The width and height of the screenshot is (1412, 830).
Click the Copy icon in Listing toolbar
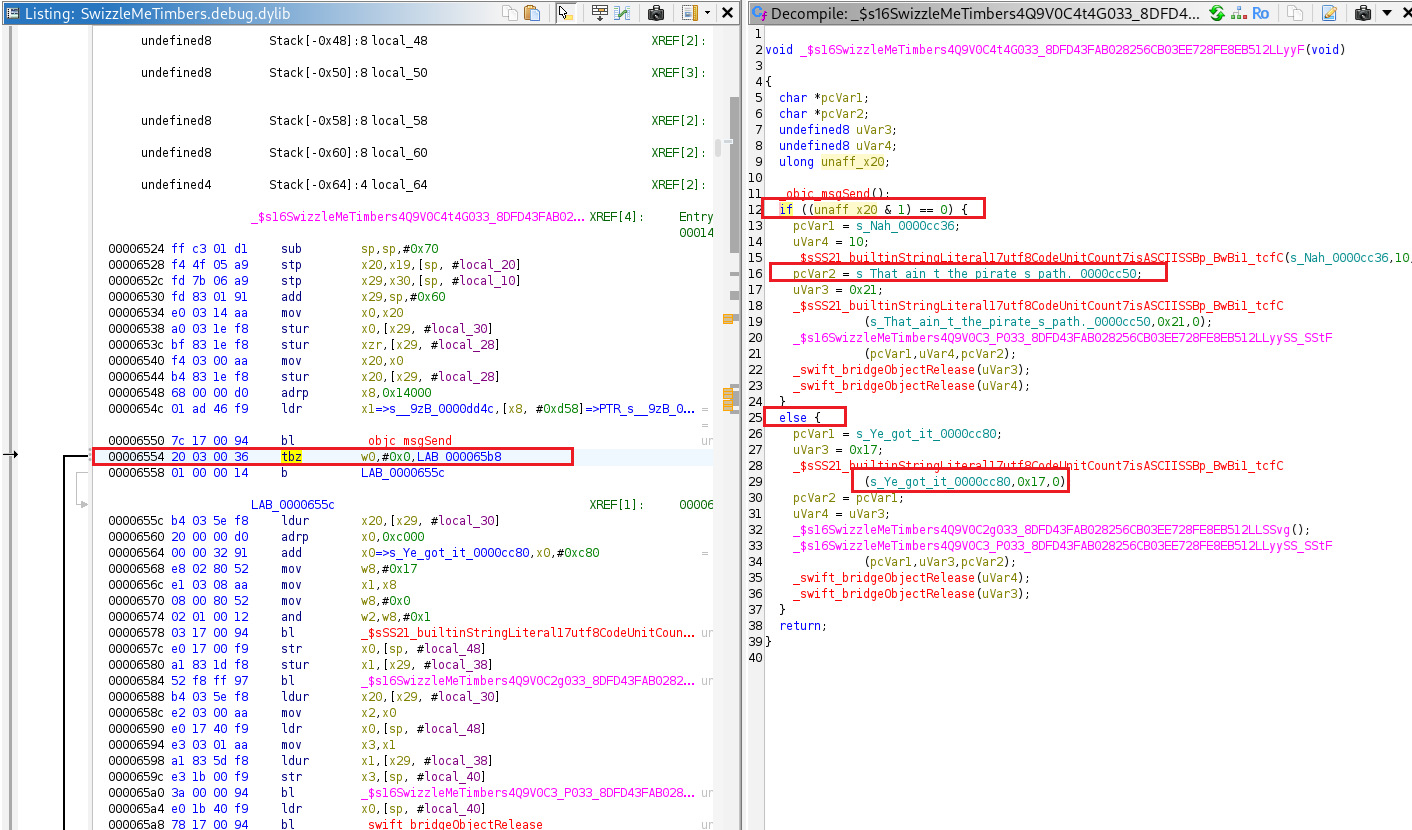click(x=511, y=13)
